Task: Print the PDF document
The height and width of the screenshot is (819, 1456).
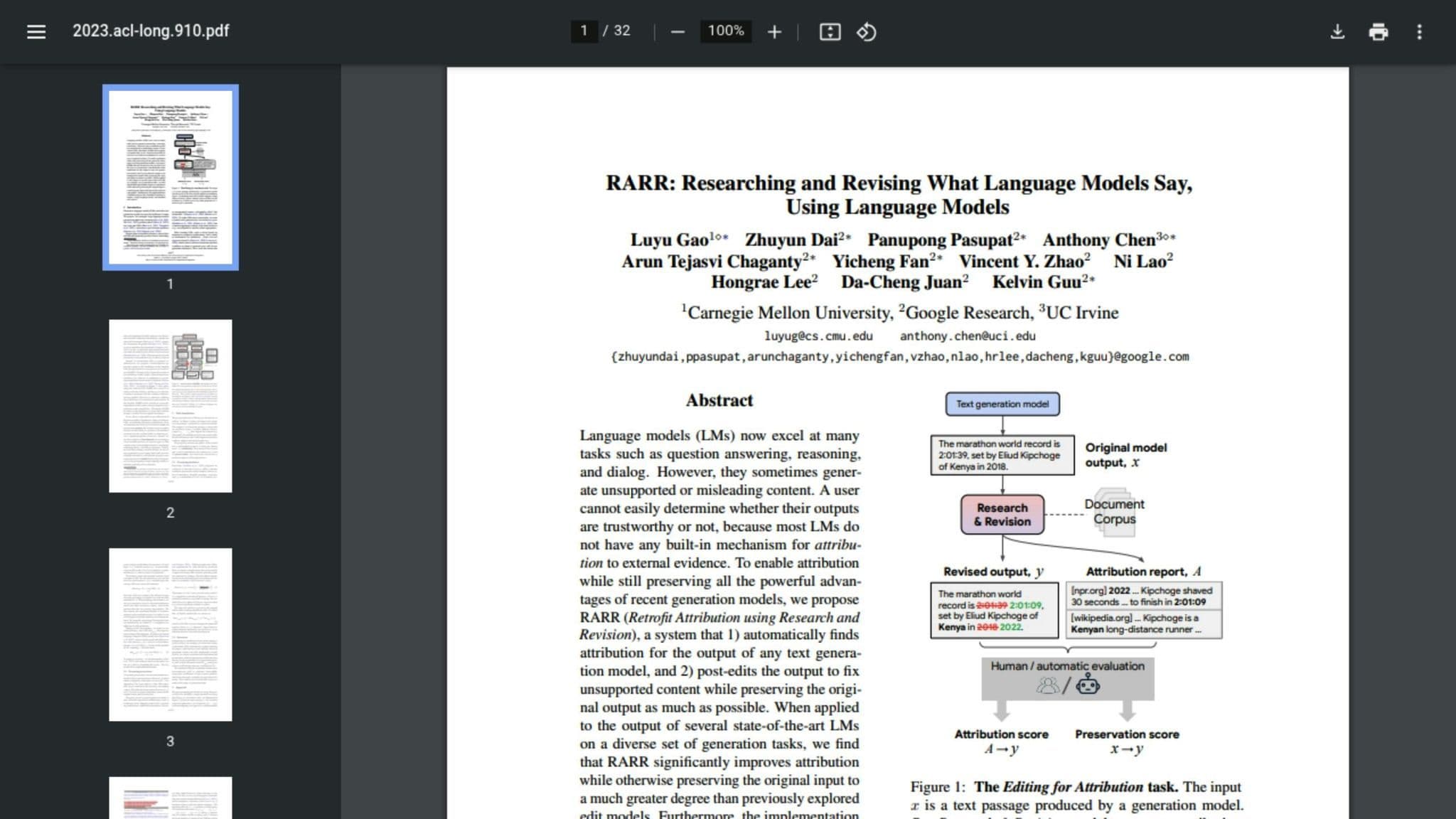Action: pyautogui.click(x=1379, y=31)
